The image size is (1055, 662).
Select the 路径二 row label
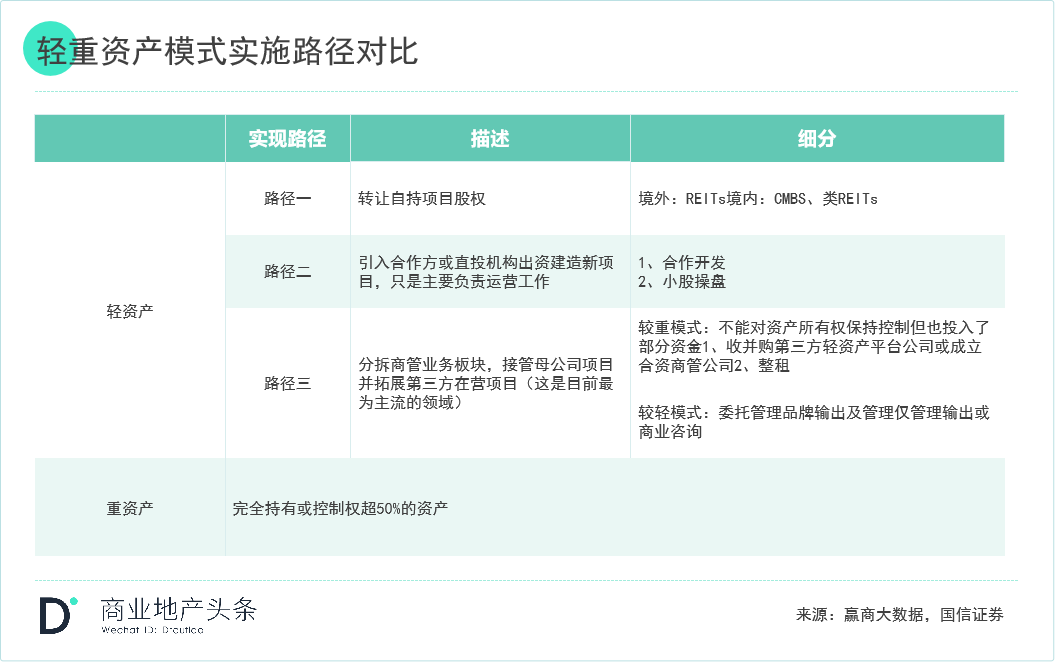pos(287,271)
